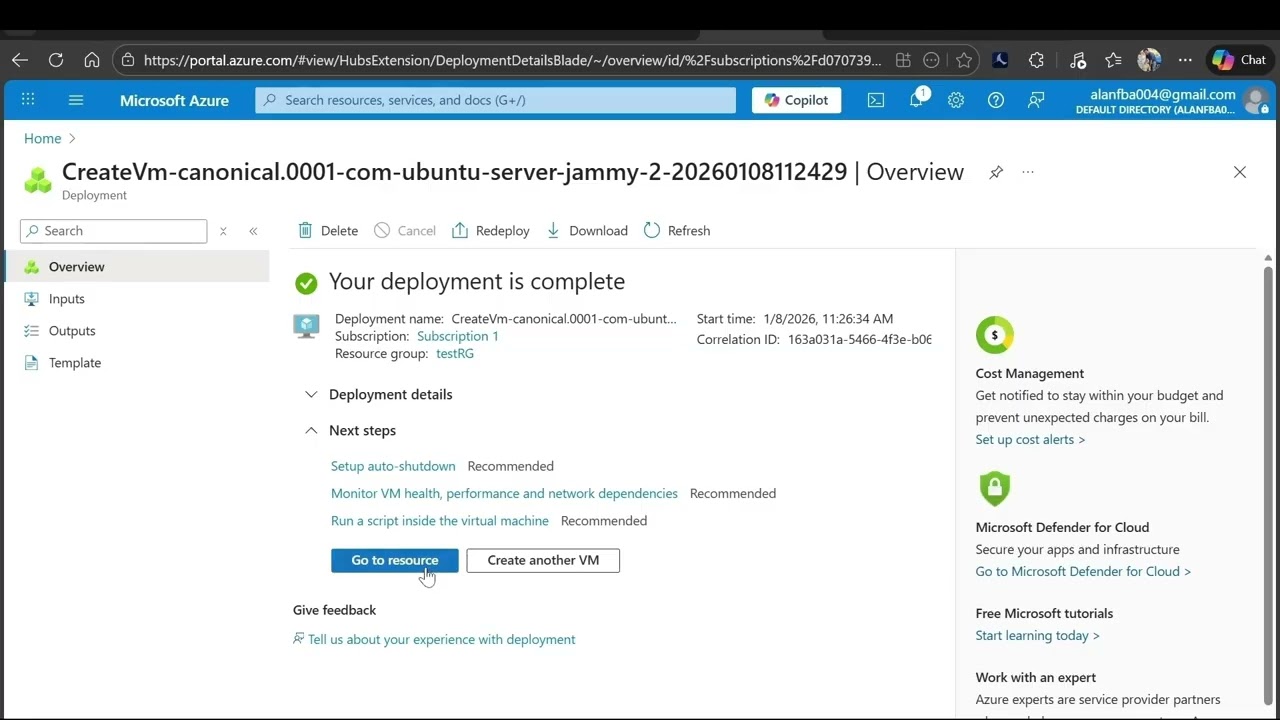1280x720 pixels.
Task: Navigate to Home breadcrumb
Action: [x=43, y=138]
